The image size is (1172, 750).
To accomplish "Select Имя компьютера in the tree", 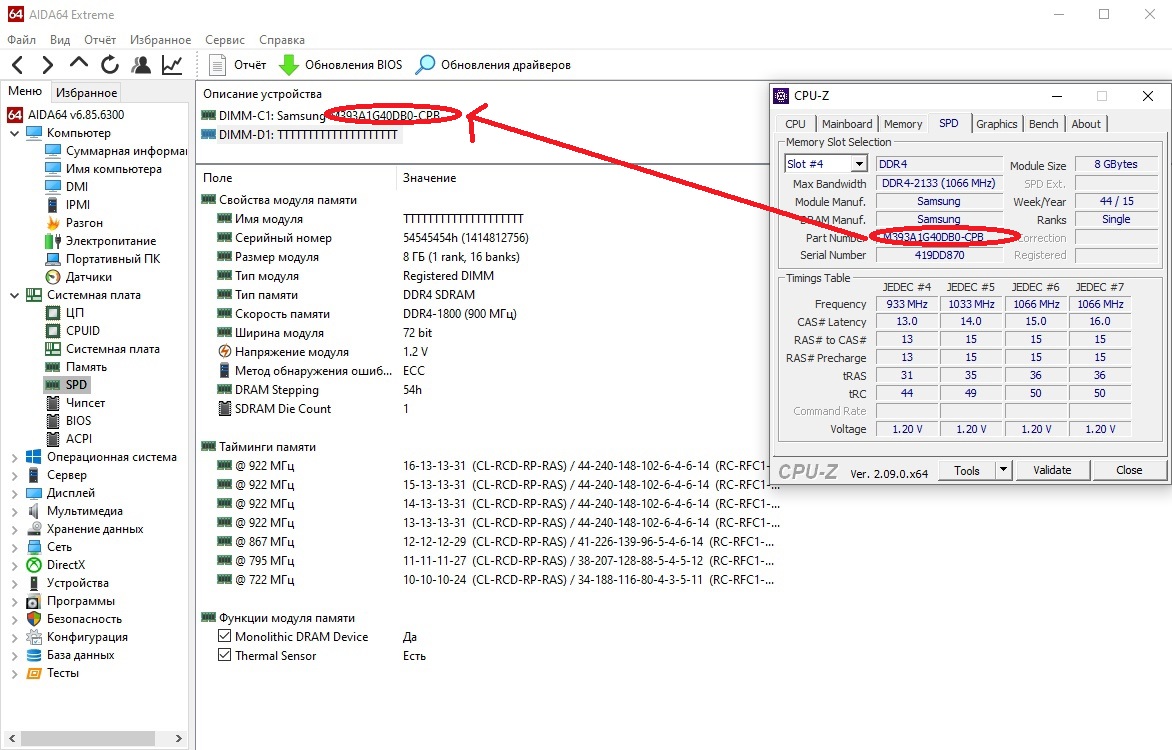I will coord(103,169).
